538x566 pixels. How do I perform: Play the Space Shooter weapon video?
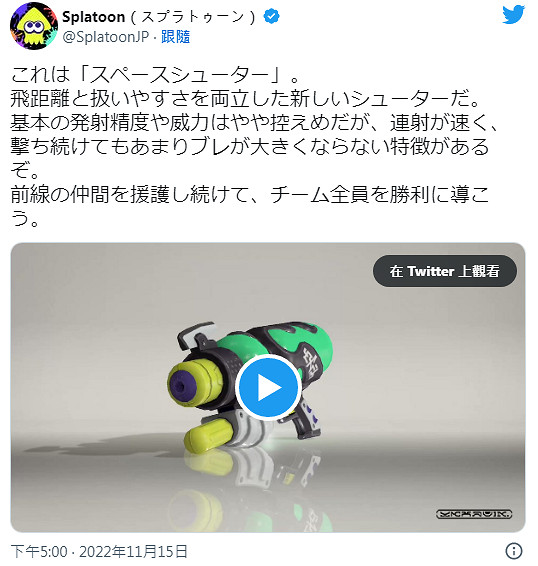click(269, 387)
